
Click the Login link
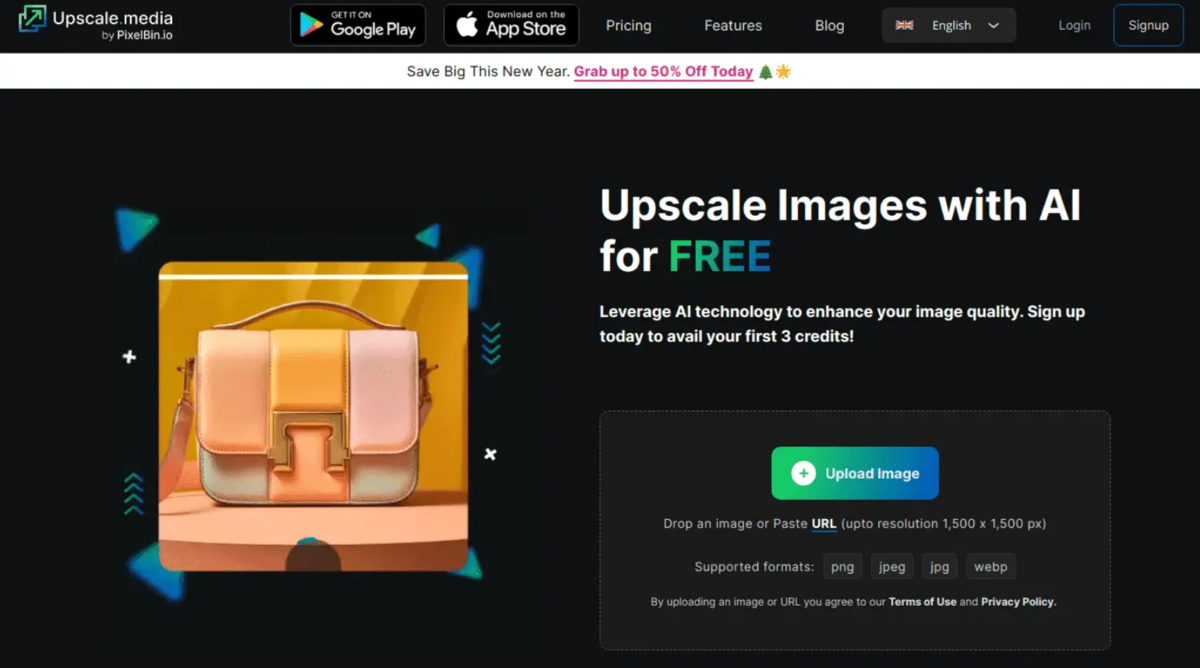click(1074, 26)
